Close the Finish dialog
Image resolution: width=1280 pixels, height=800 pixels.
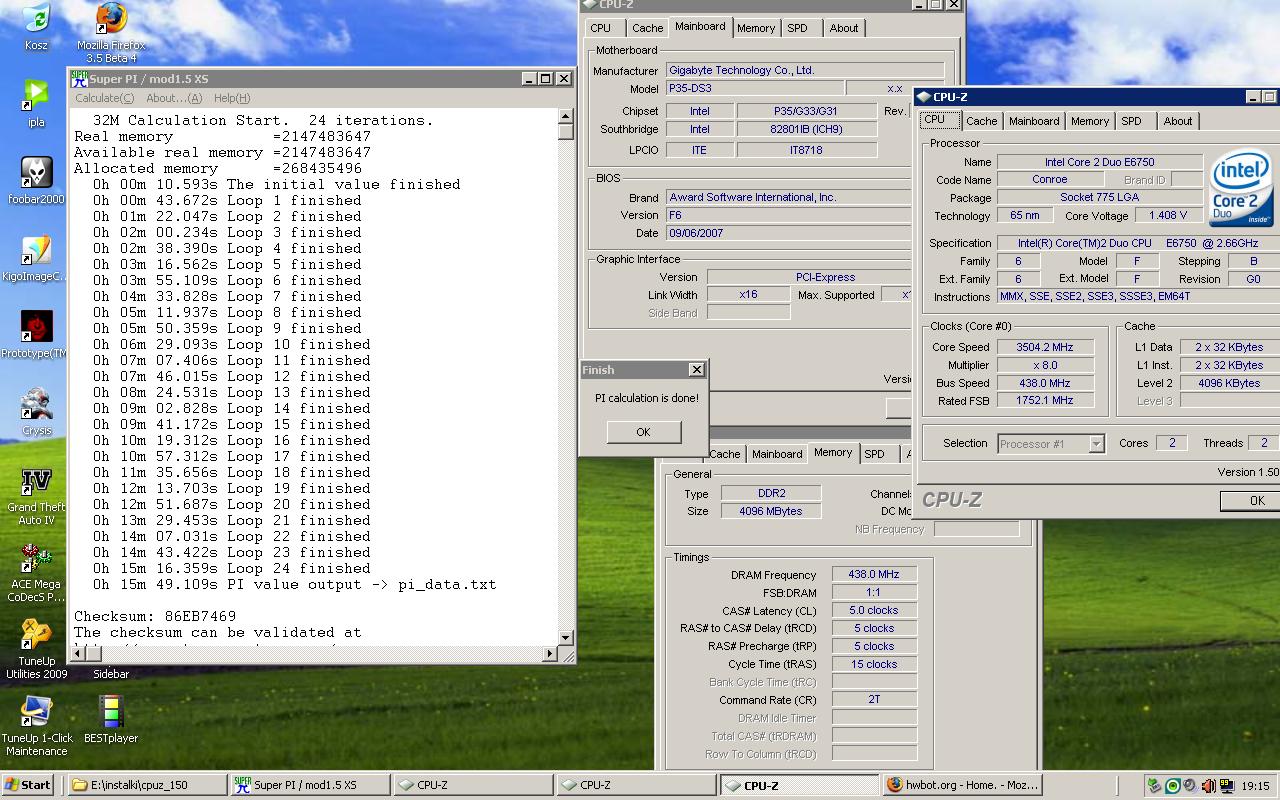[x=697, y=370]
